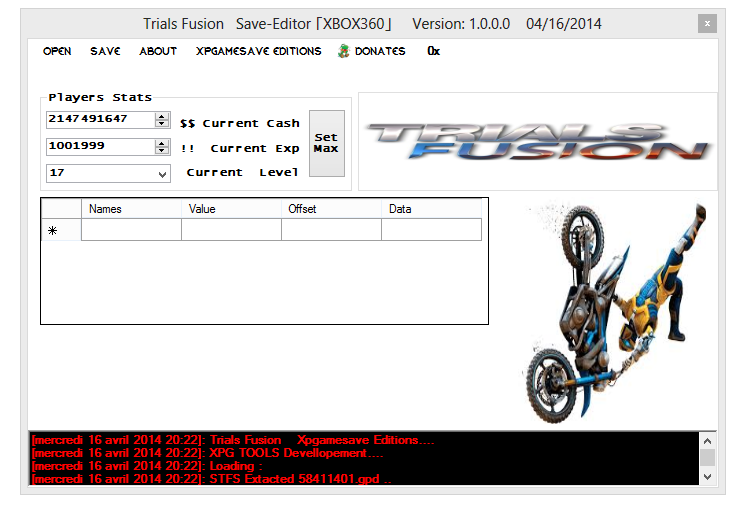
Task: Select XPGAMESAVE EDITIONS menu
Action: (258, 51)
